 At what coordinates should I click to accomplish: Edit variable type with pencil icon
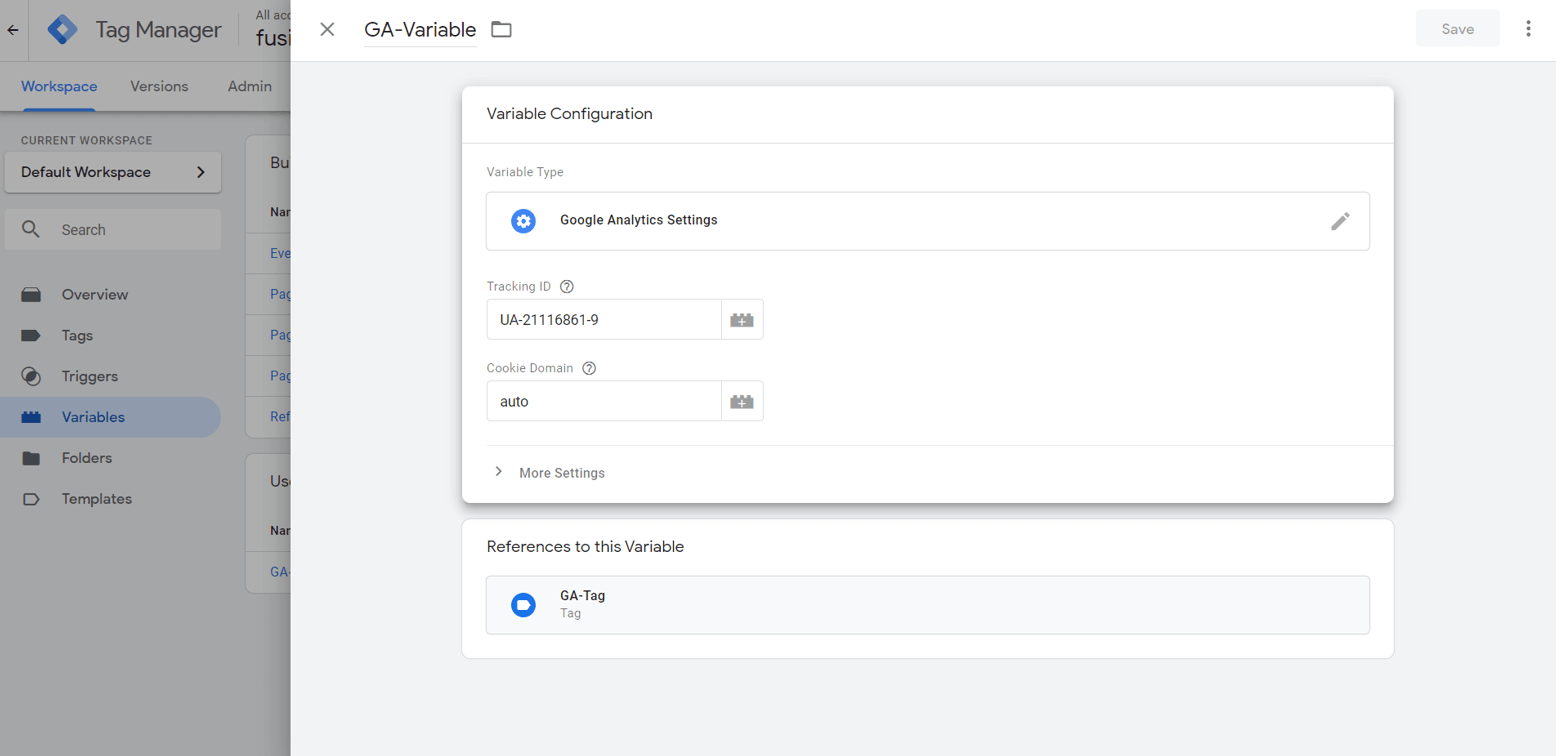pos(1340,221)
